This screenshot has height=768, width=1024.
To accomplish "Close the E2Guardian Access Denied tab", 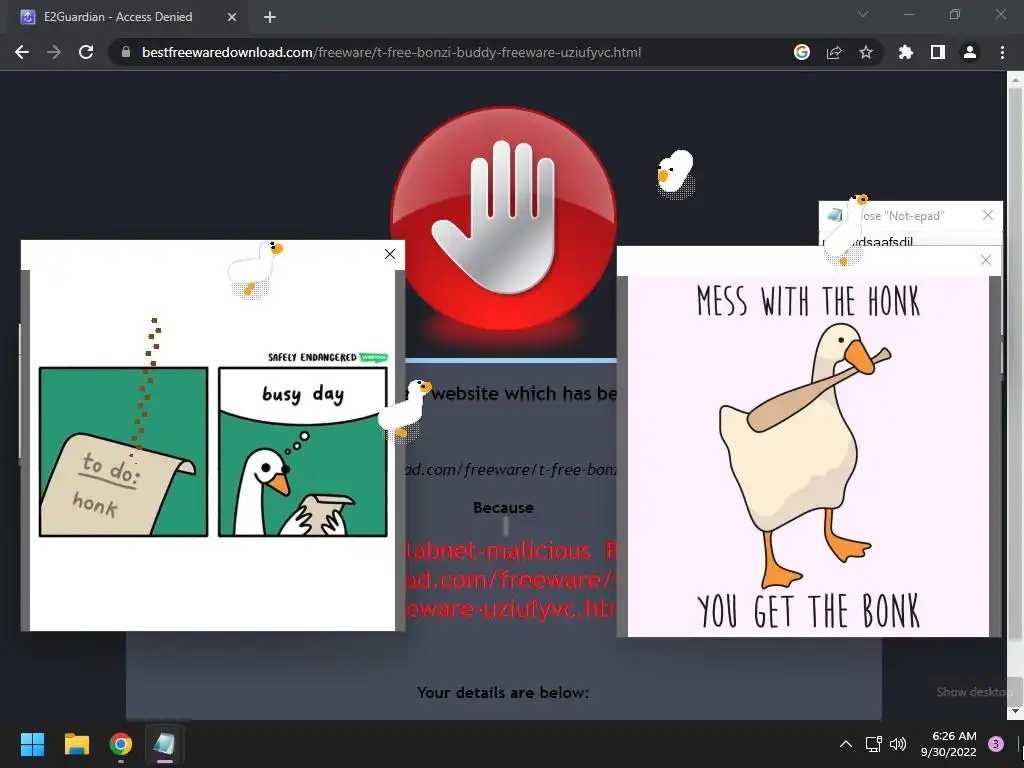I will (x=232, y=17).
